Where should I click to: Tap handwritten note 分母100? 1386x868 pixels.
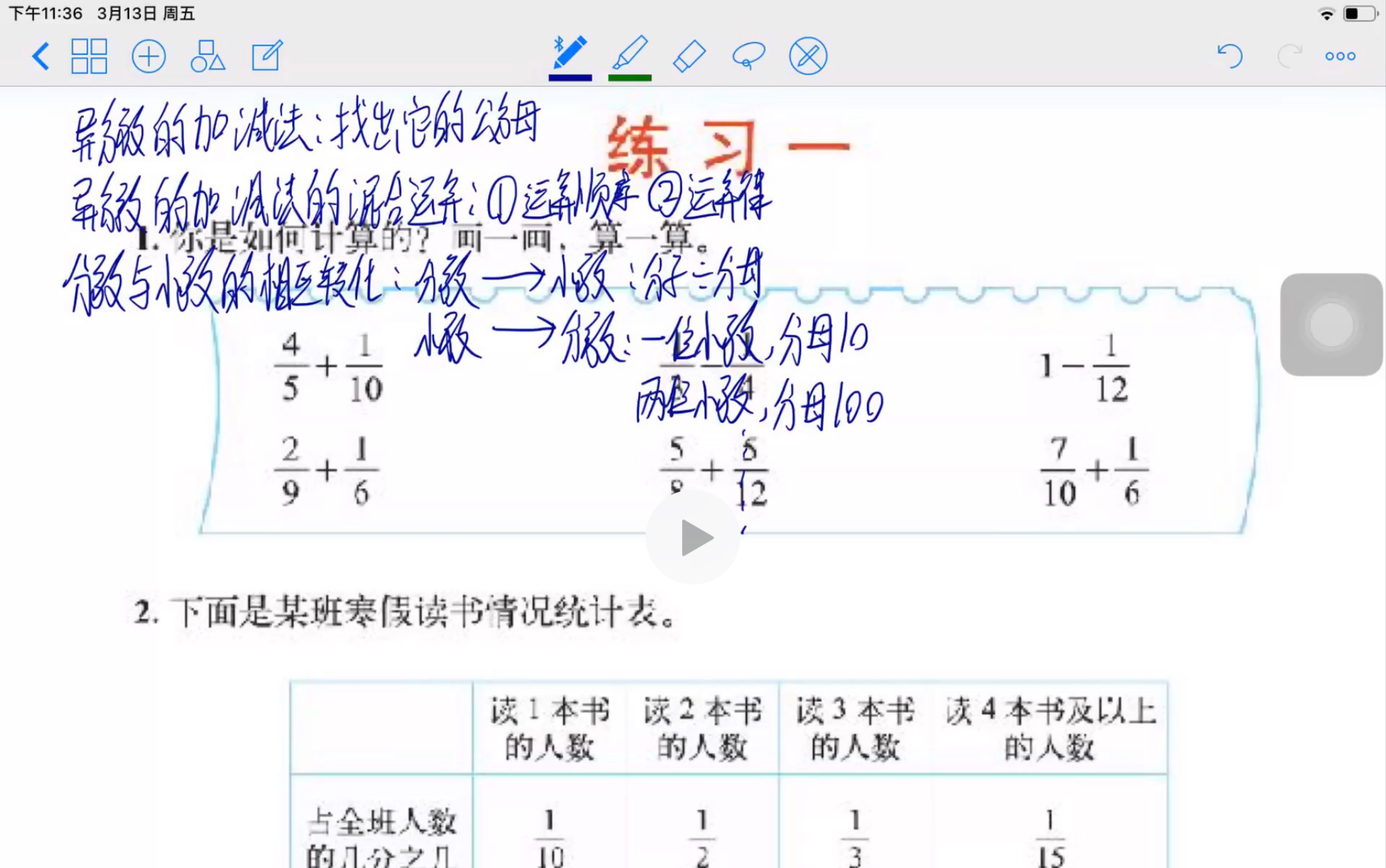pyautogui.click(x=829, y=405)
